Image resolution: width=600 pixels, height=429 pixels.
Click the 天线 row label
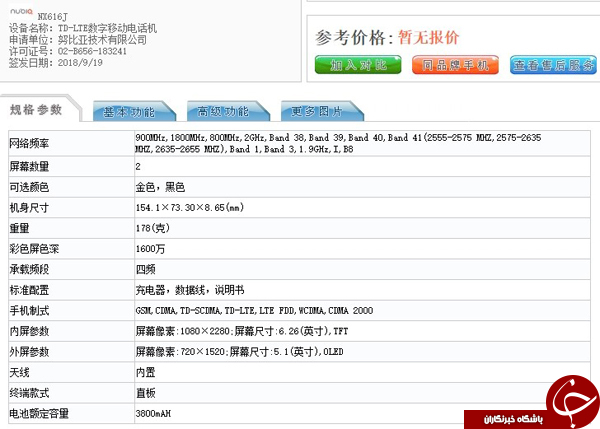[20, 373]
